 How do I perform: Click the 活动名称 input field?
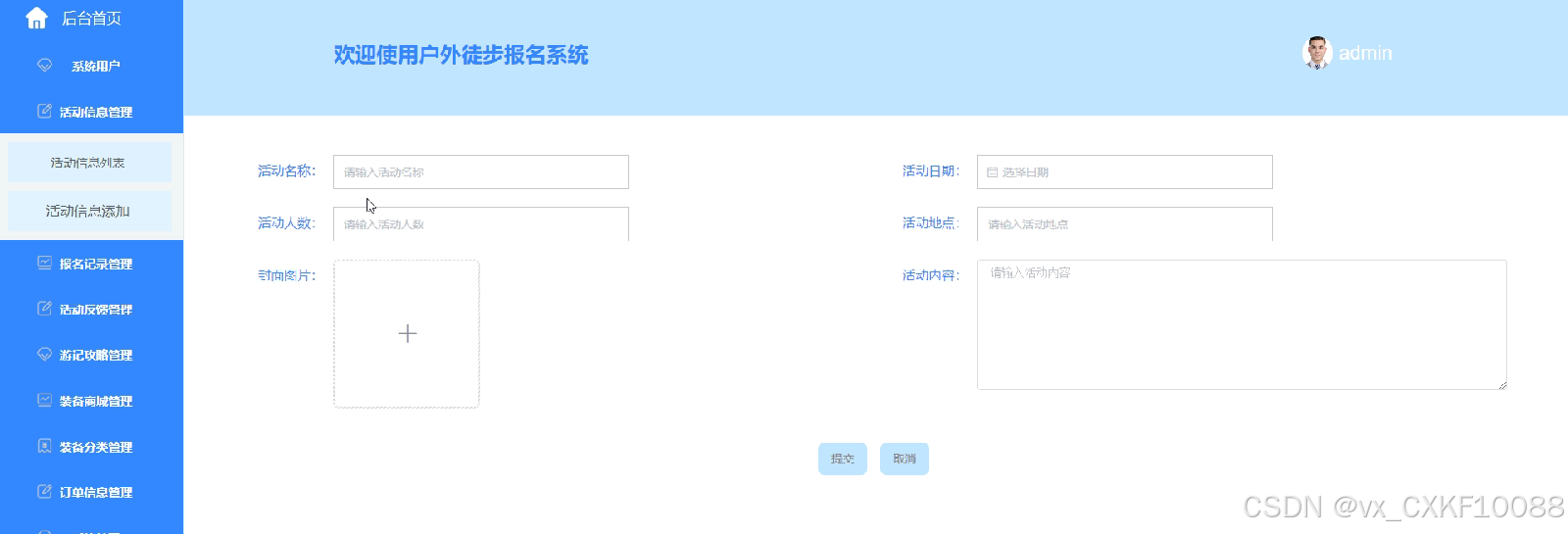point(481,171)
